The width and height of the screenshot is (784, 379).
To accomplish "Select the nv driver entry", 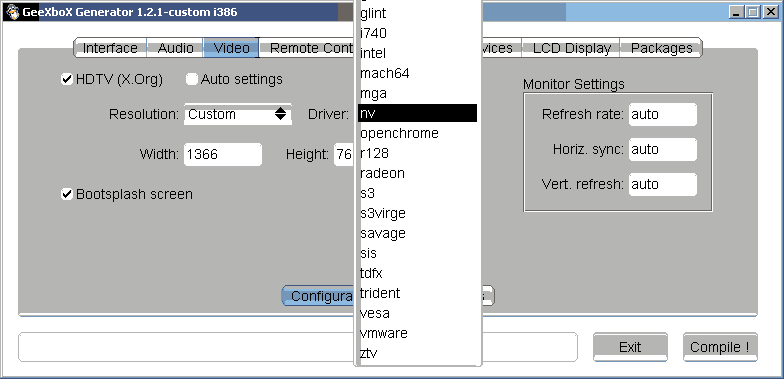I will click(418, 113).
